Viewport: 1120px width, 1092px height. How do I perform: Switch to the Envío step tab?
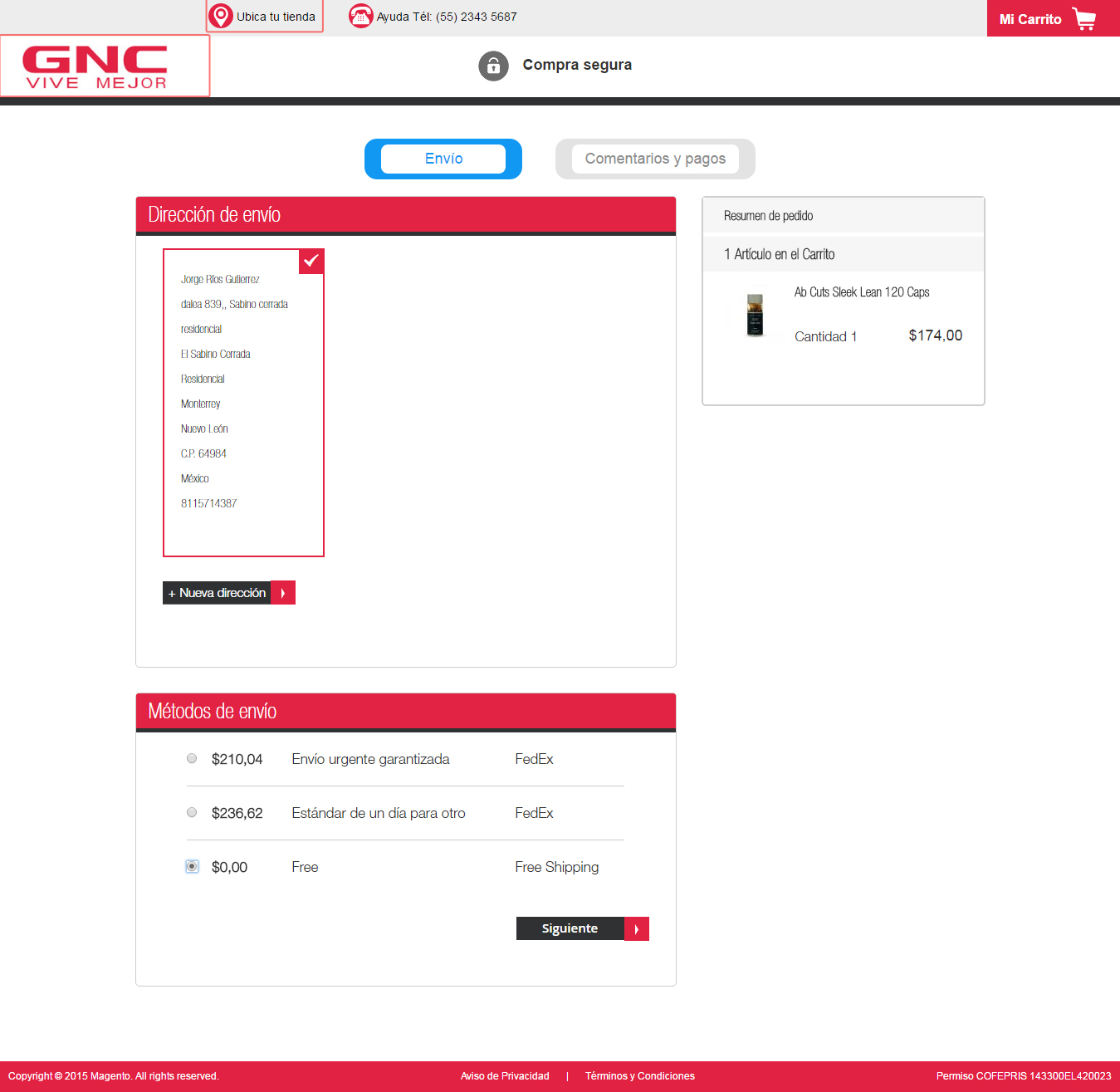pyautogui.click(x=443, y=159)
